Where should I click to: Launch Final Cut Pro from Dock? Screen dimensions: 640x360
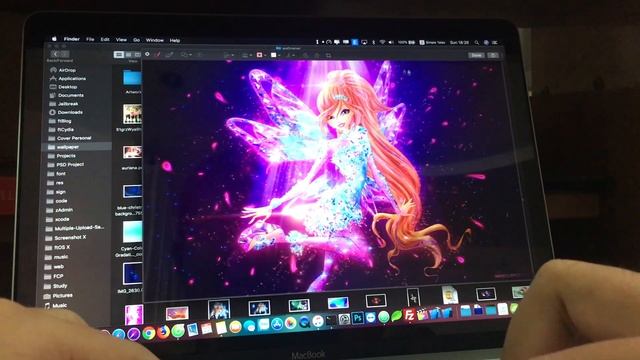pyautogui.click(x=422, y=315)
